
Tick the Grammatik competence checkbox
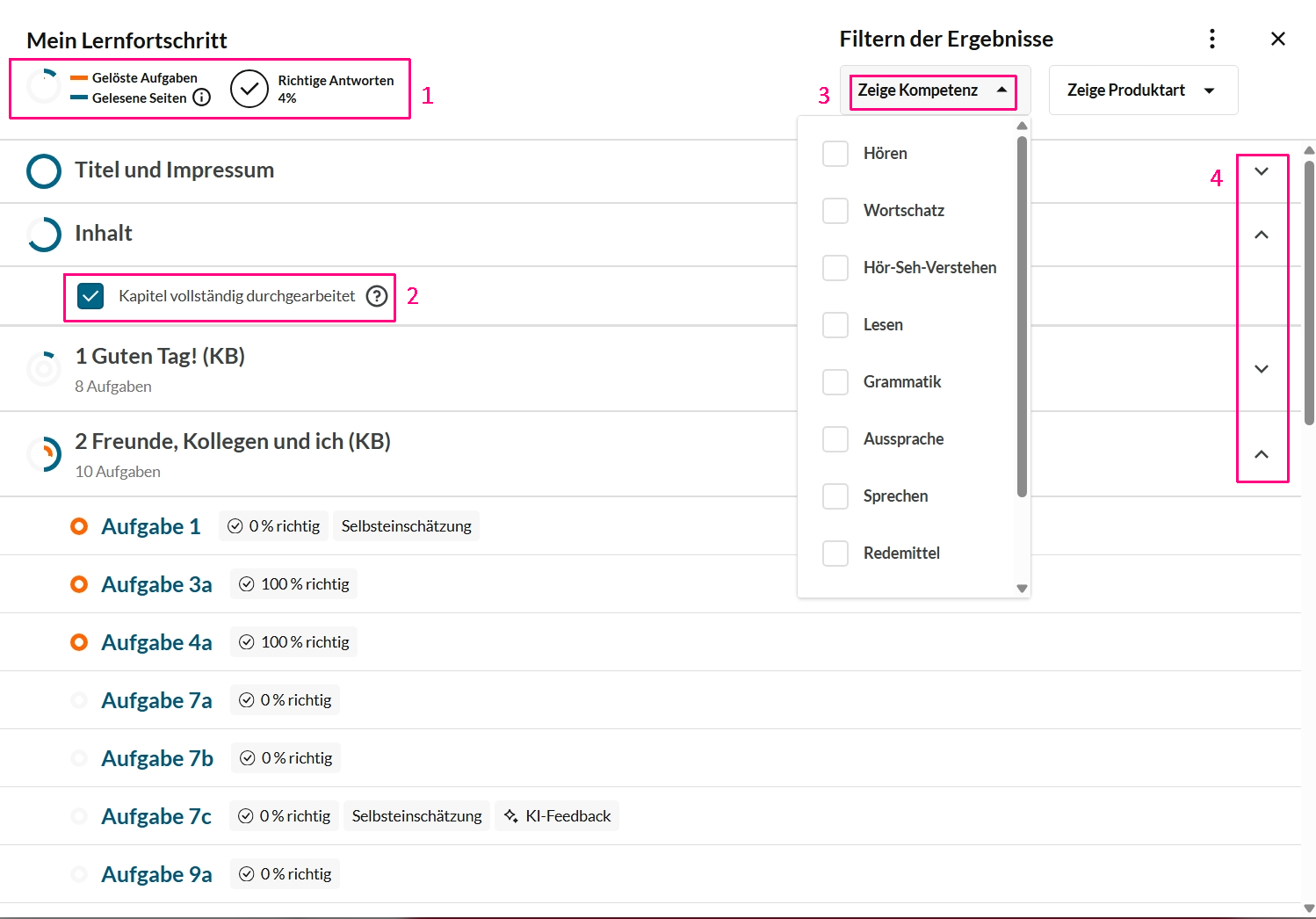[x=835, y=382]
